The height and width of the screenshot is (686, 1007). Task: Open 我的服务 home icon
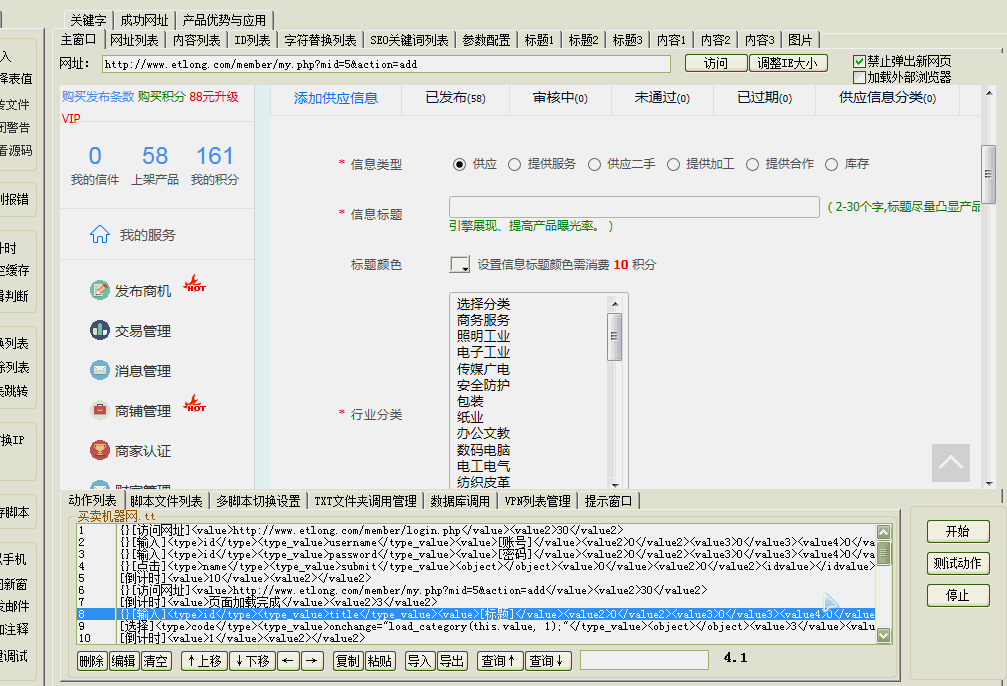[x=100, y=234]
